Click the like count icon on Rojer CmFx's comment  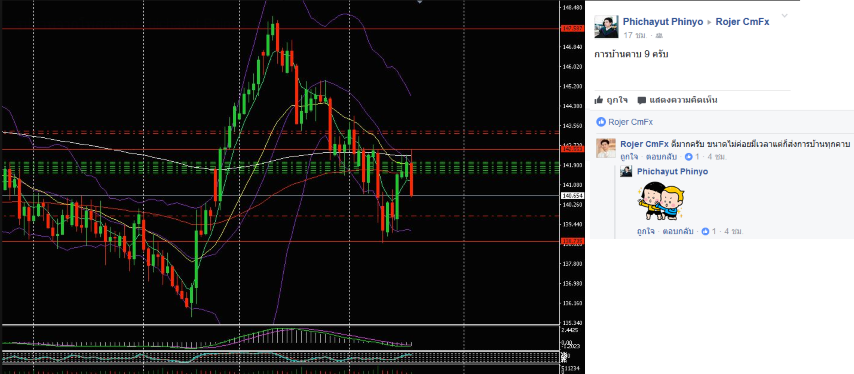[x=688, y=157]
